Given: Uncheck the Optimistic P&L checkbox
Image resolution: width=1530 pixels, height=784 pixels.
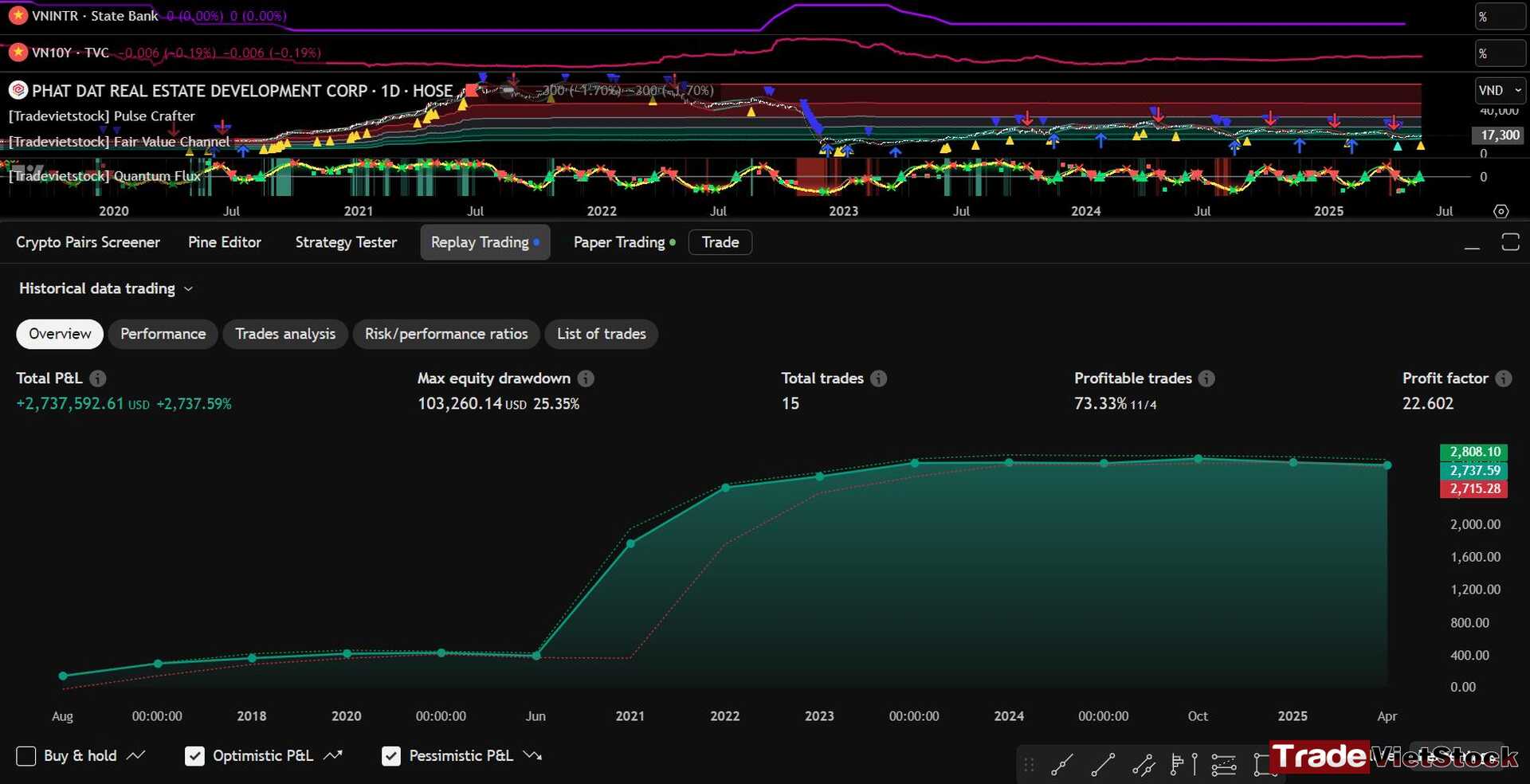Looking at the screenshot, I should coord(194,756).
